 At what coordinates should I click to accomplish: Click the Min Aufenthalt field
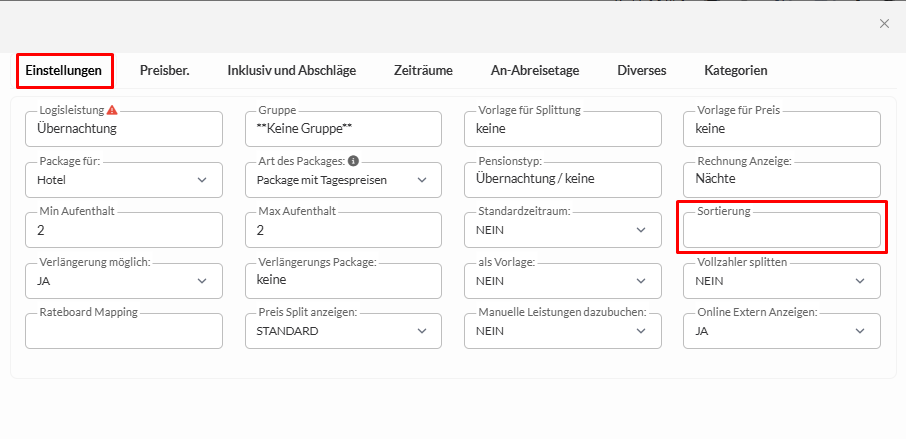pyautogui.click(x=123, y=230)
